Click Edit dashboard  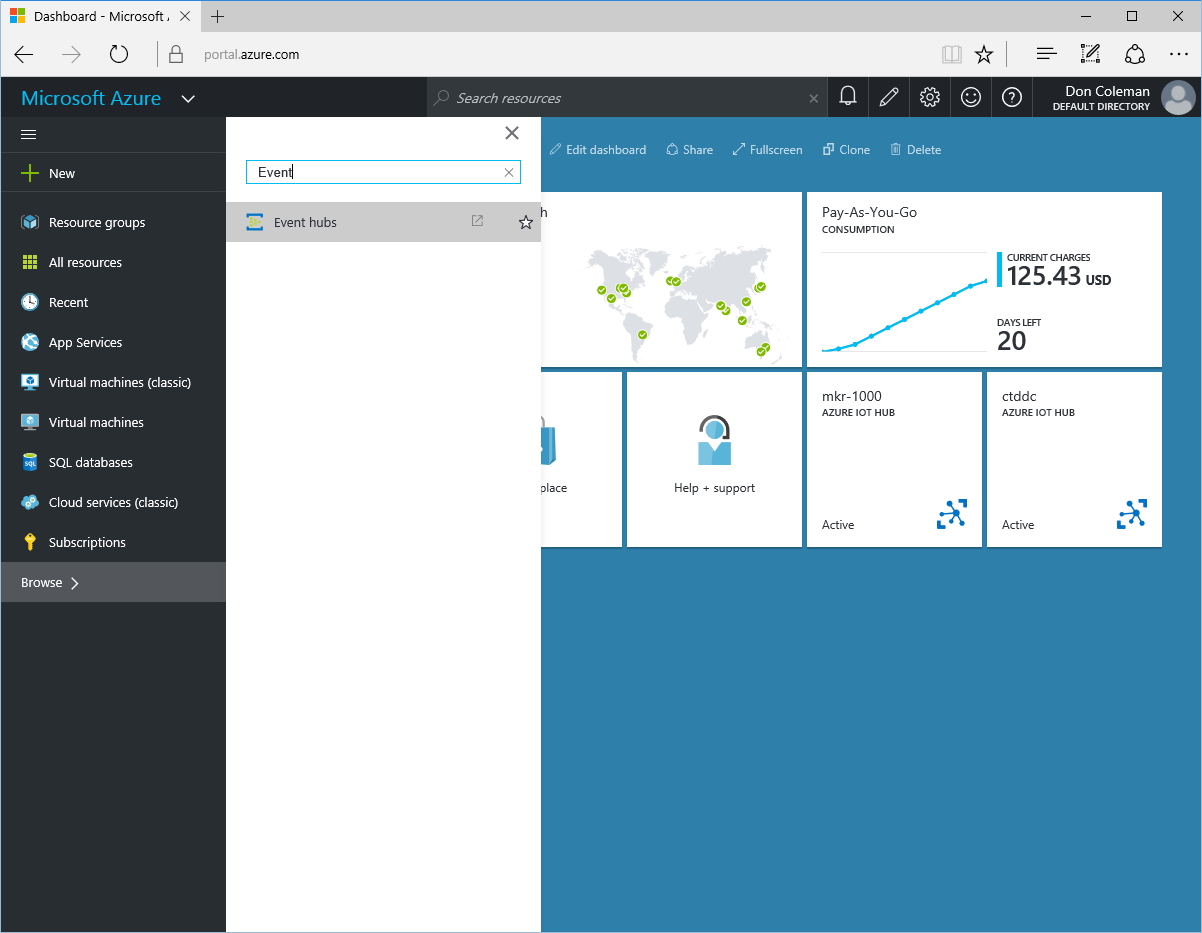coord(597,149)
